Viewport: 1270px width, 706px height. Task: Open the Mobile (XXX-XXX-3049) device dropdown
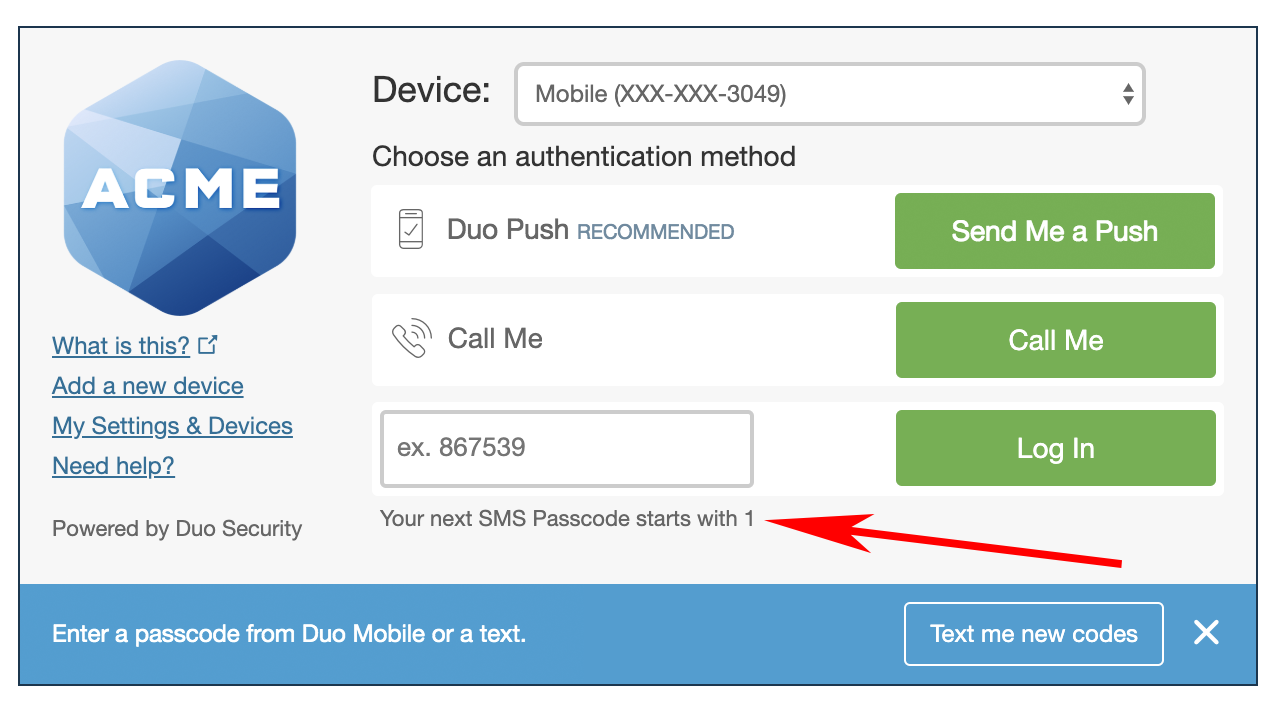[x=830, y=93]
